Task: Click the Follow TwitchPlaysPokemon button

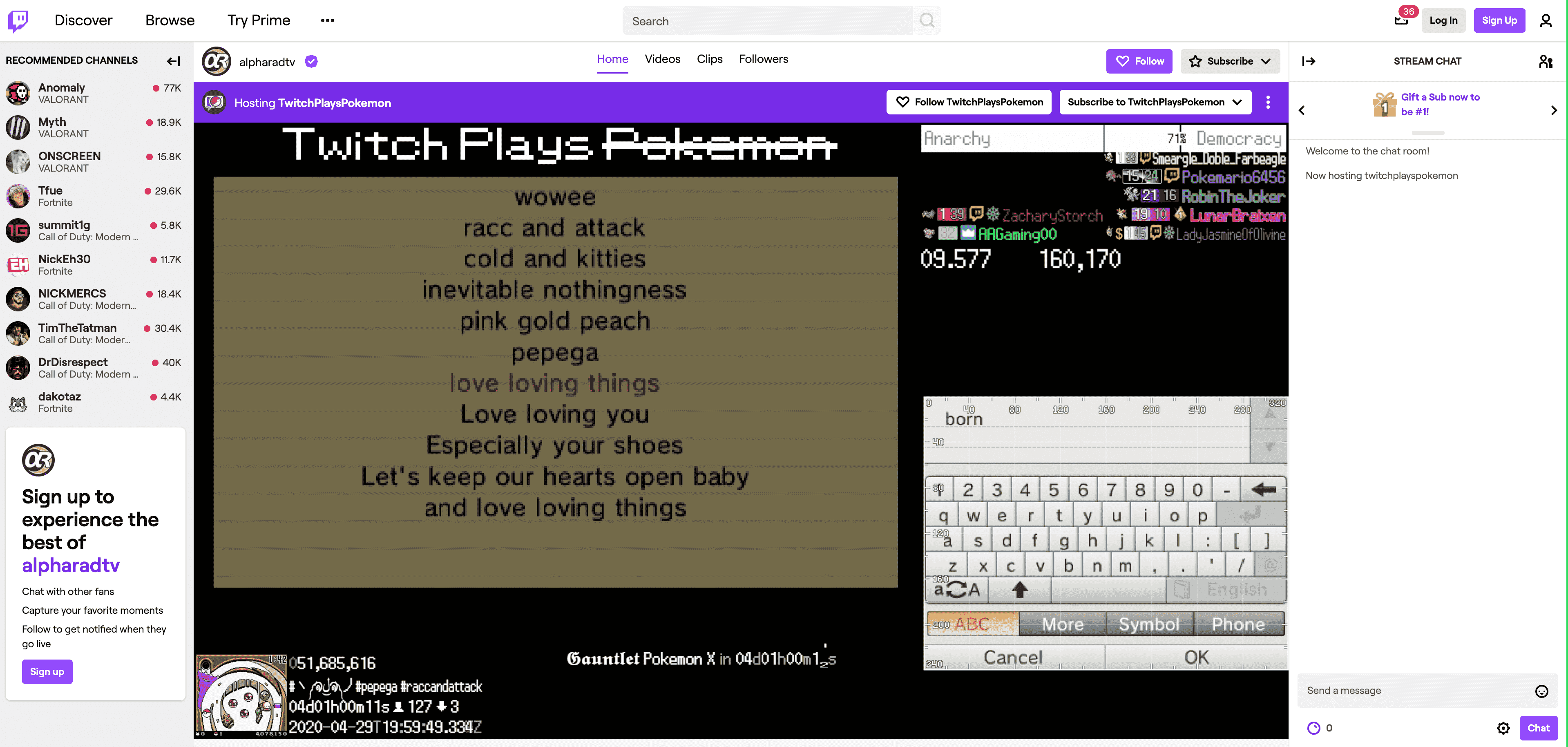Action: click(969, 102)
